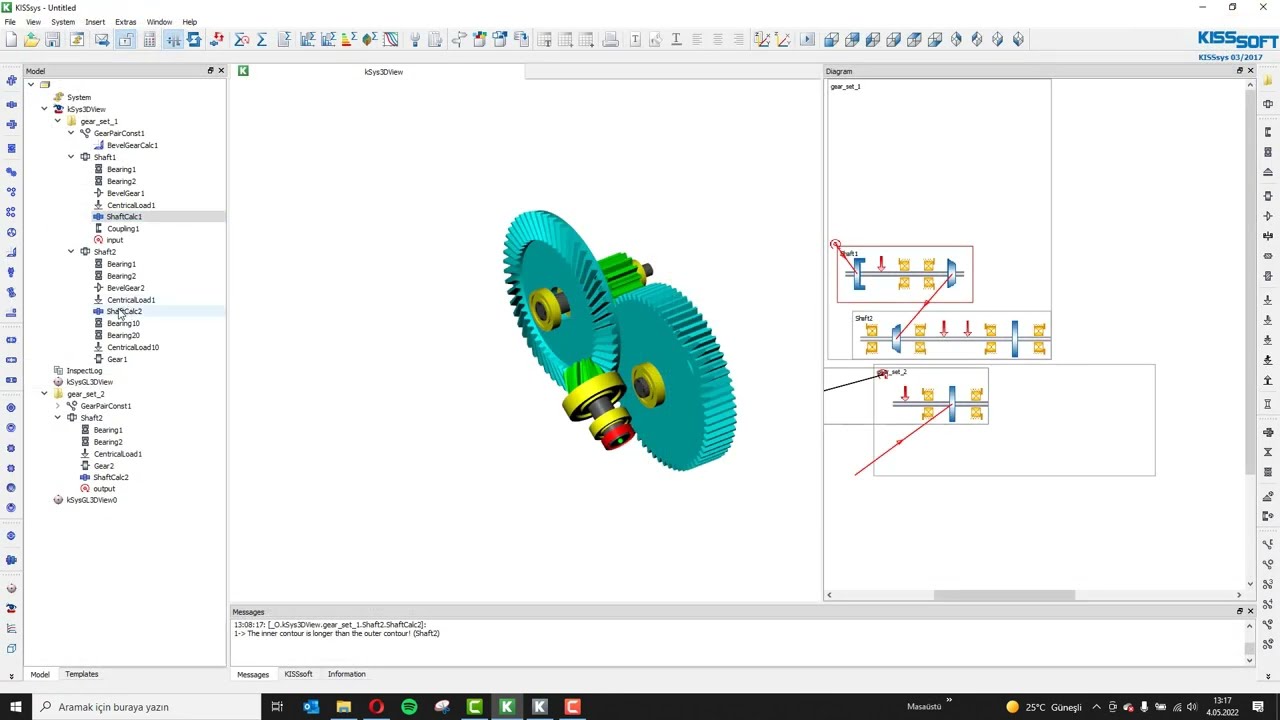
Task: Select Coupling1 in the model tree
Action: [x=122, y=228]
